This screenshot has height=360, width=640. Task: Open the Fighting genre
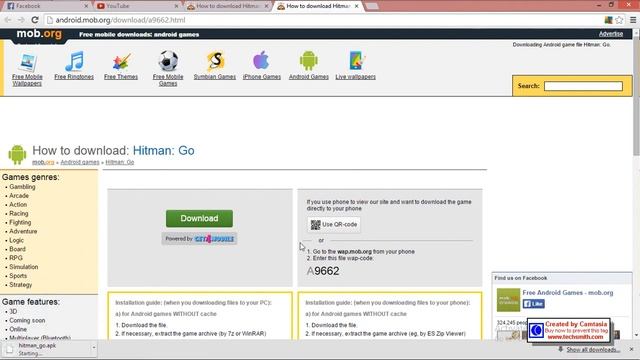pyautogui.click(x=20, y=222)
